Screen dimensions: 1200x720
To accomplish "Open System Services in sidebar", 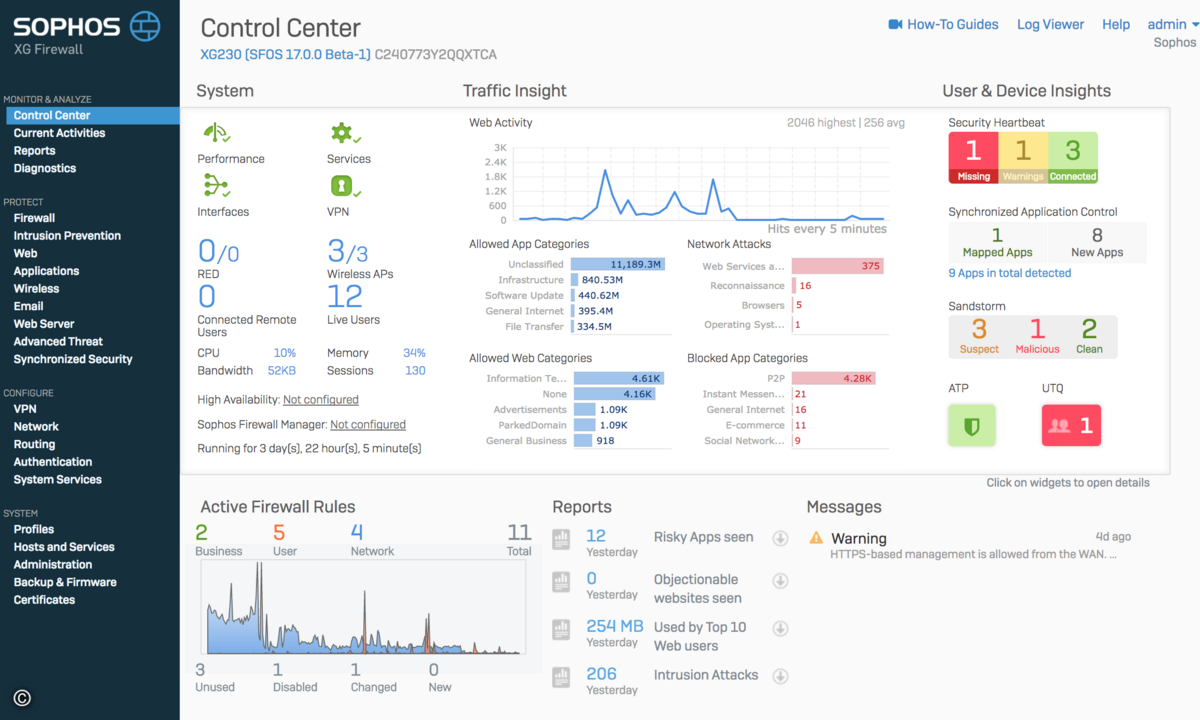I will tap(57, 480).
